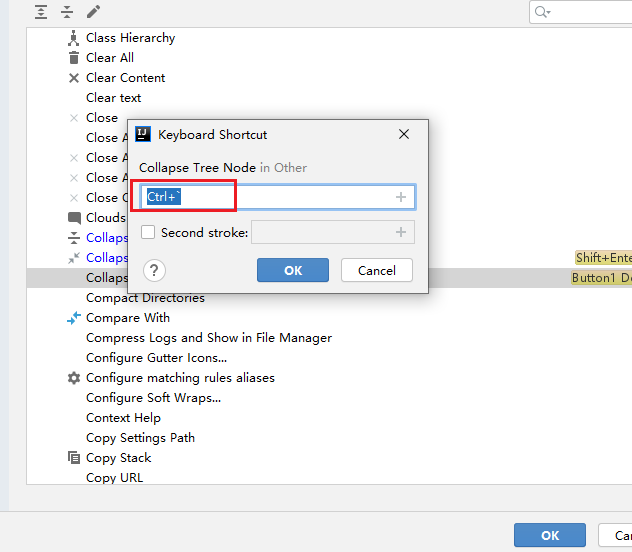The height and width of the screenshot is (552, 632).
Task: Click the grey X icon beside Close
Action: point(74,118)
